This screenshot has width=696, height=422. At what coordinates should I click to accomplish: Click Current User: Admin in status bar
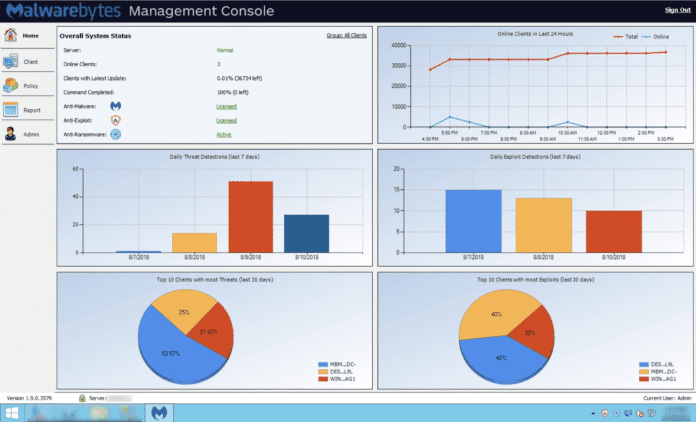[667, 398]
